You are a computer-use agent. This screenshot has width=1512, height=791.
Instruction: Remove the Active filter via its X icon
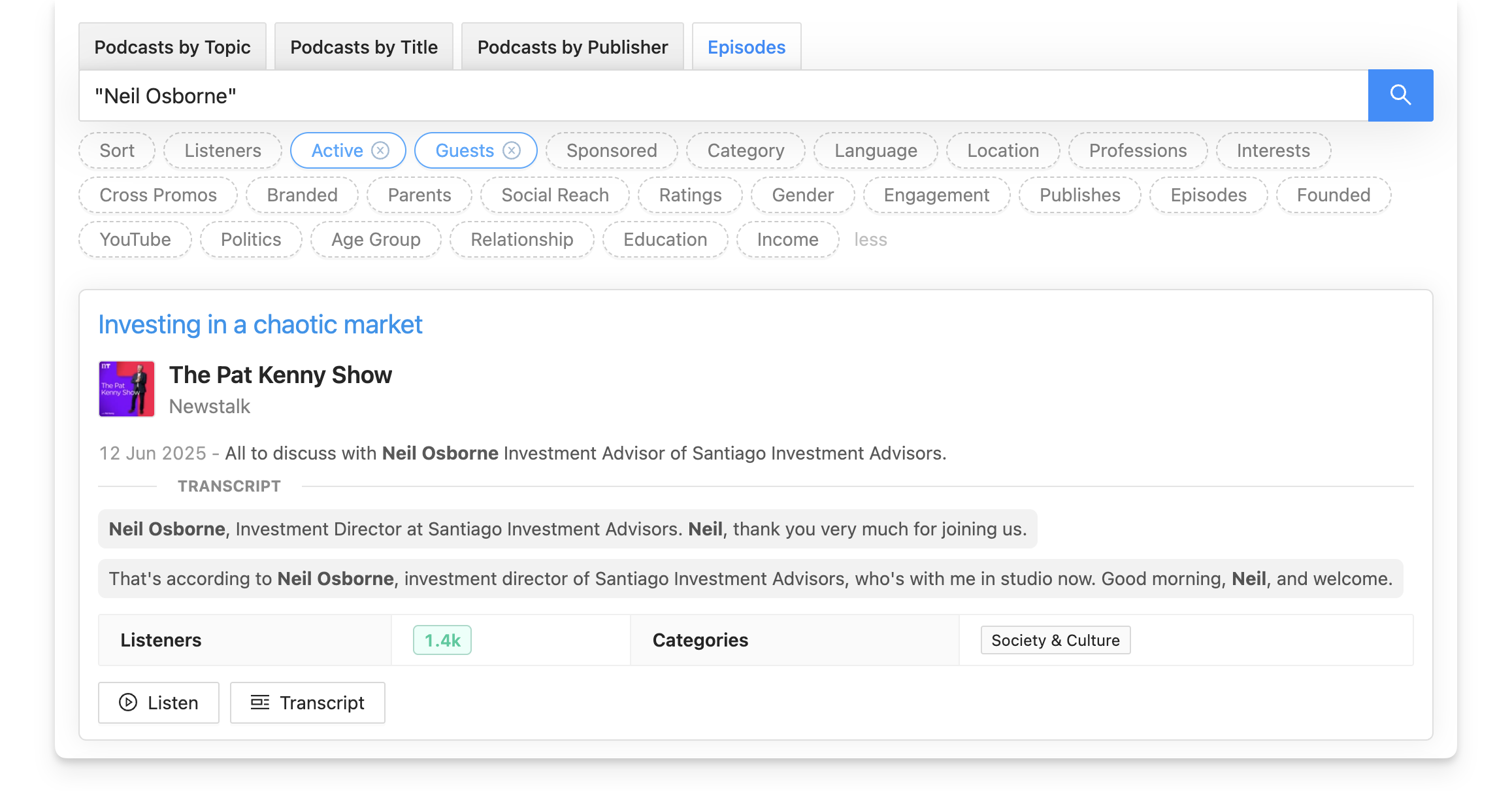[381, 150]
